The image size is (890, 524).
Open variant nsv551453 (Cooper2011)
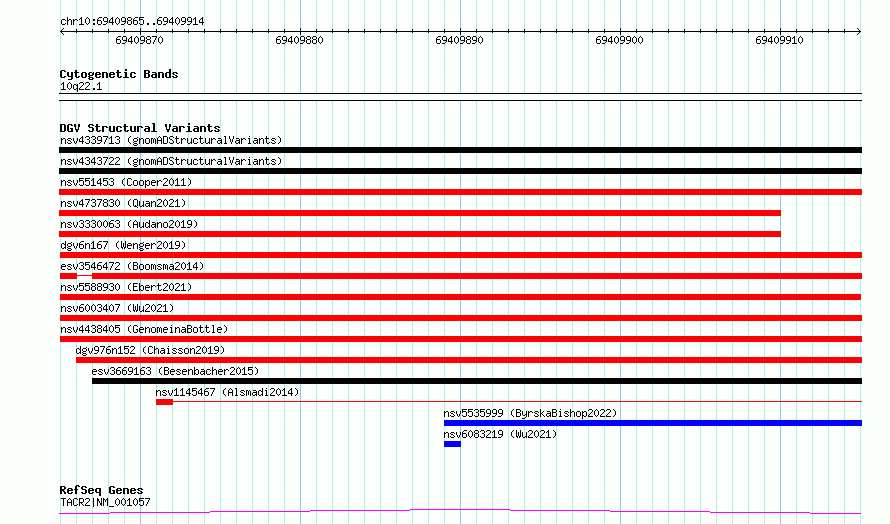[126, 182]
